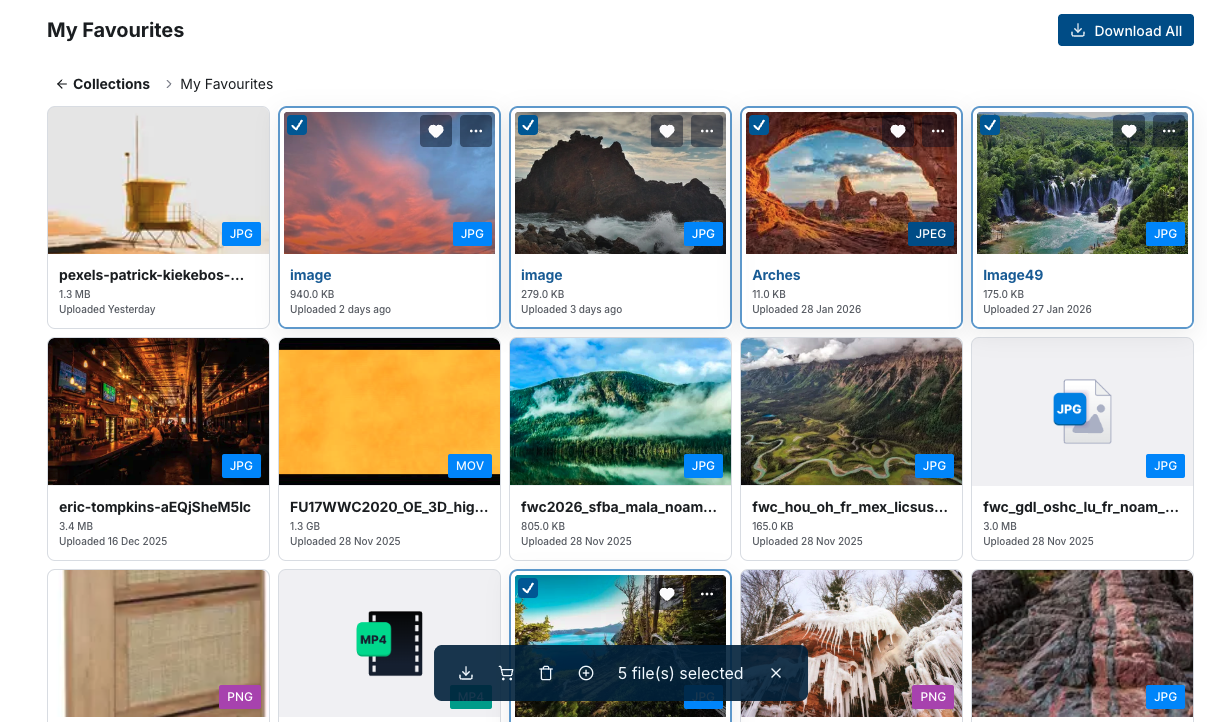Click the My Favourites page heading
Viewport: 1207px width, 722px height.
point(116,30)
